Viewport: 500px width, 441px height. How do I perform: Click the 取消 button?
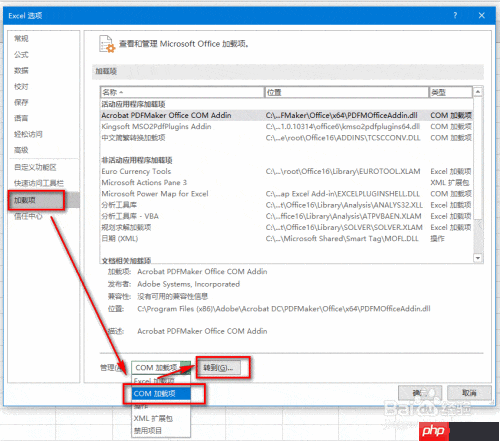tap(469, 393)
